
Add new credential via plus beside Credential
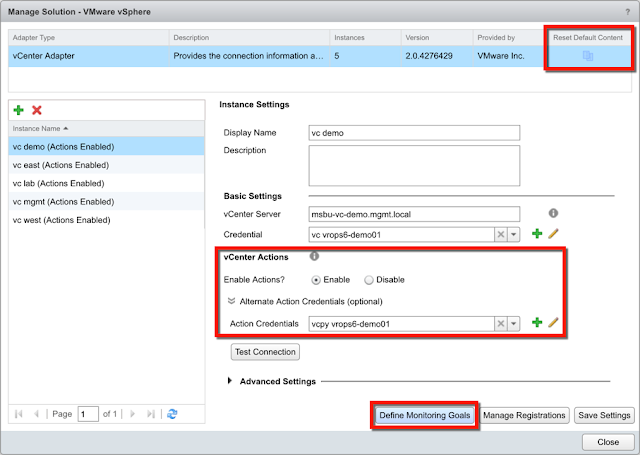click(537, 233)
